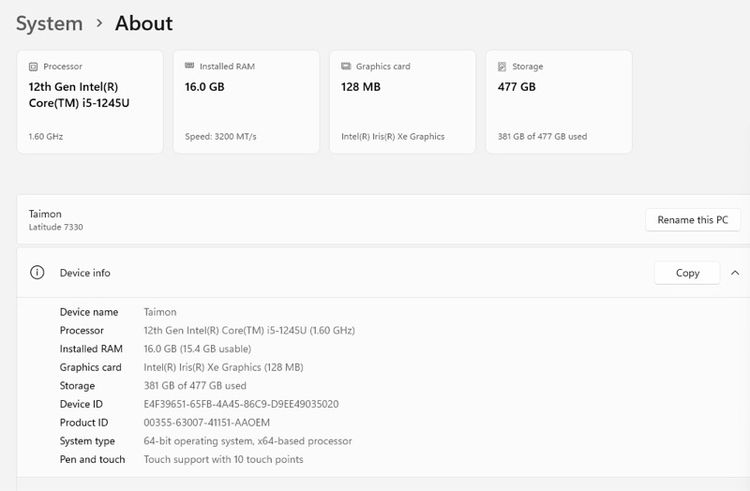The width and height of the screenshot is (750, 491).
Task: Click the Installed RAM memory icon
Action: coord(189,67)
